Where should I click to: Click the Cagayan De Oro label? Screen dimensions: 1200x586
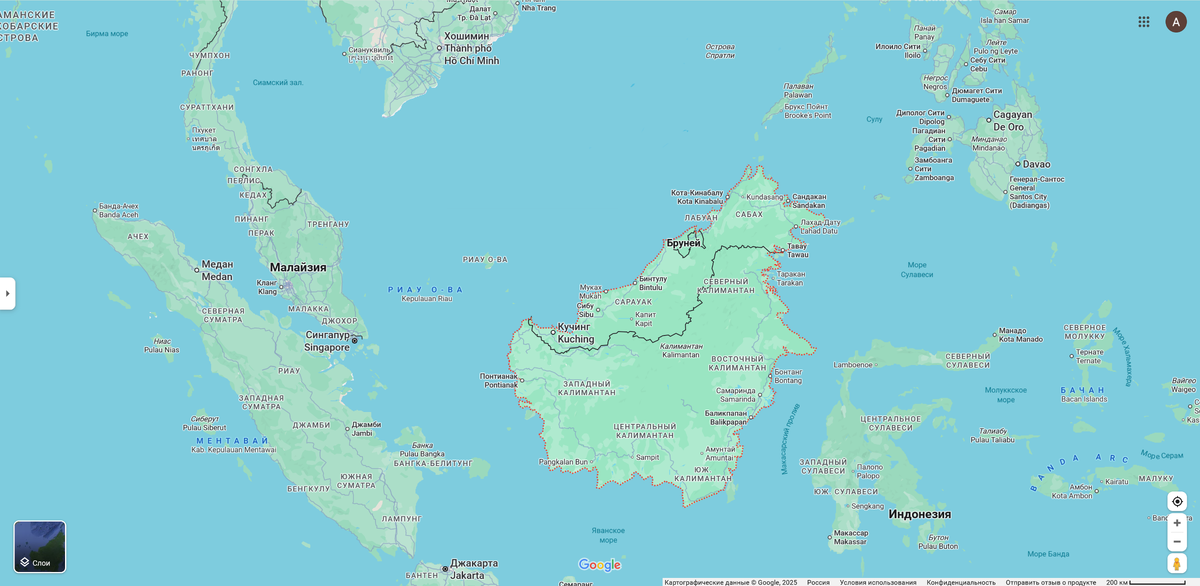pyautogui.click(x=1012, y=121)
